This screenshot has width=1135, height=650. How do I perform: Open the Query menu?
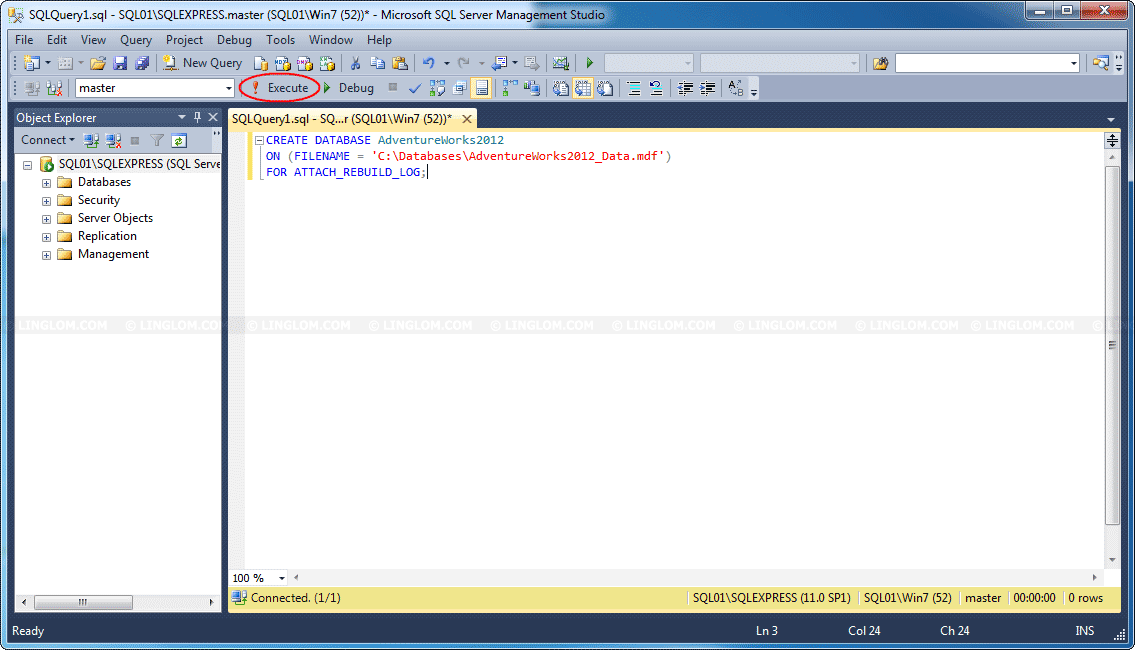click(x=136, y=40)
